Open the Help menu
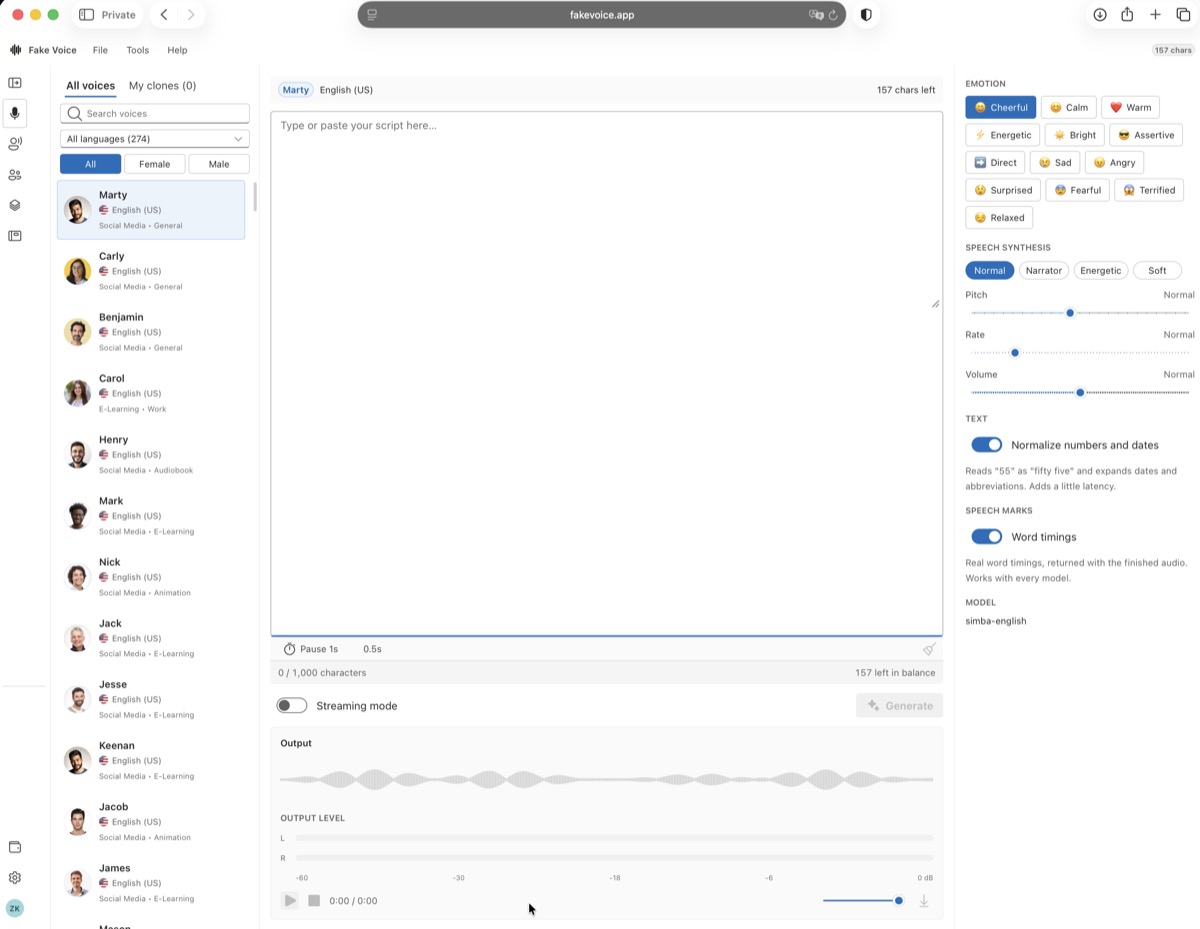1200x929 pixels. (x=177, y=50)
